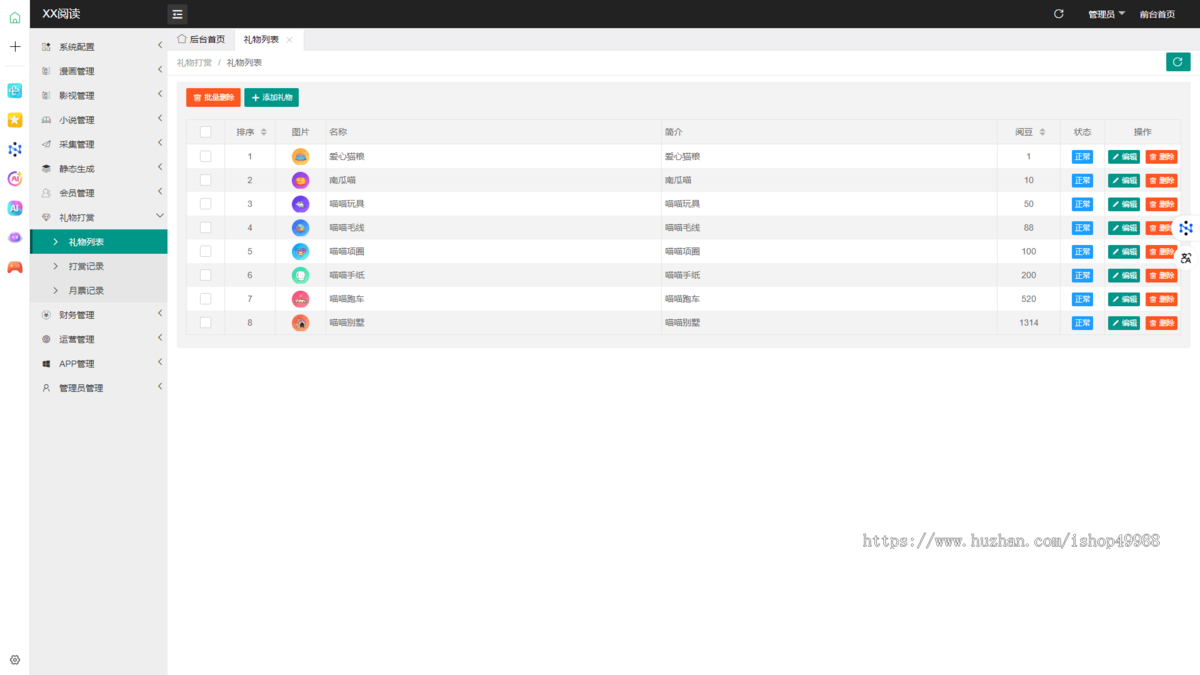The image size is (1200, 675).
Task: Check the box for 南瓜喵 row
Action: click(x=205, y=180)
